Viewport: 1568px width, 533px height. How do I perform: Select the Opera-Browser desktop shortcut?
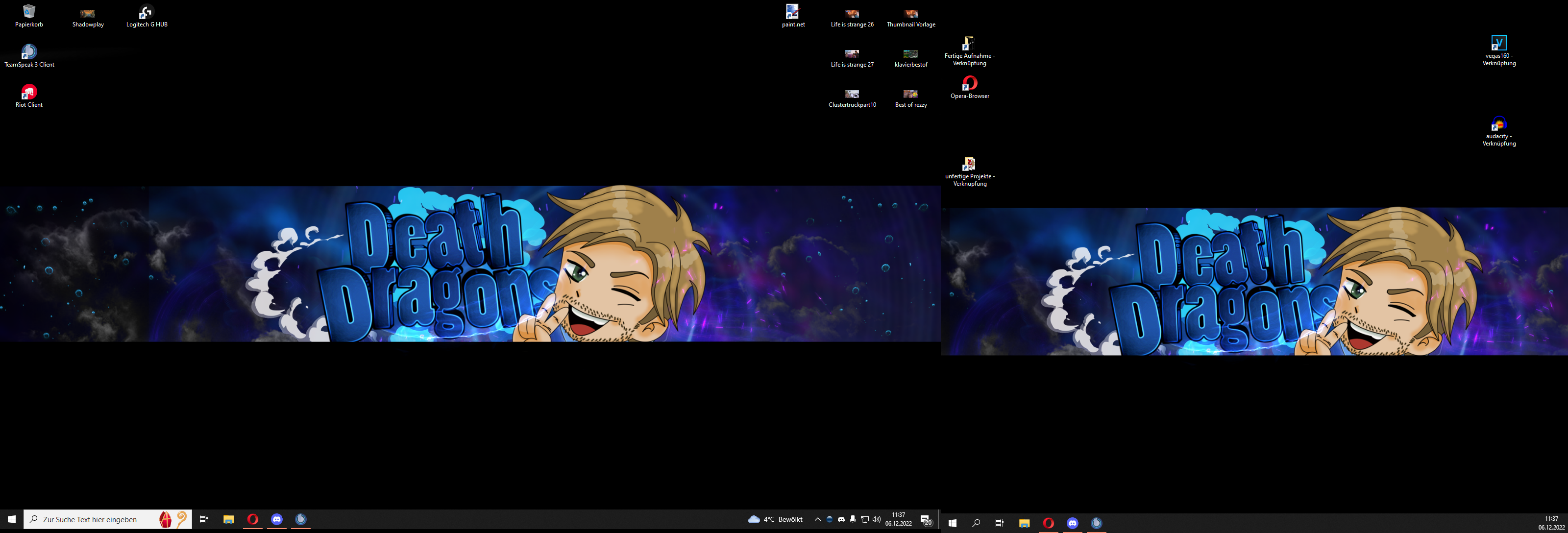[x=970, y=88]
